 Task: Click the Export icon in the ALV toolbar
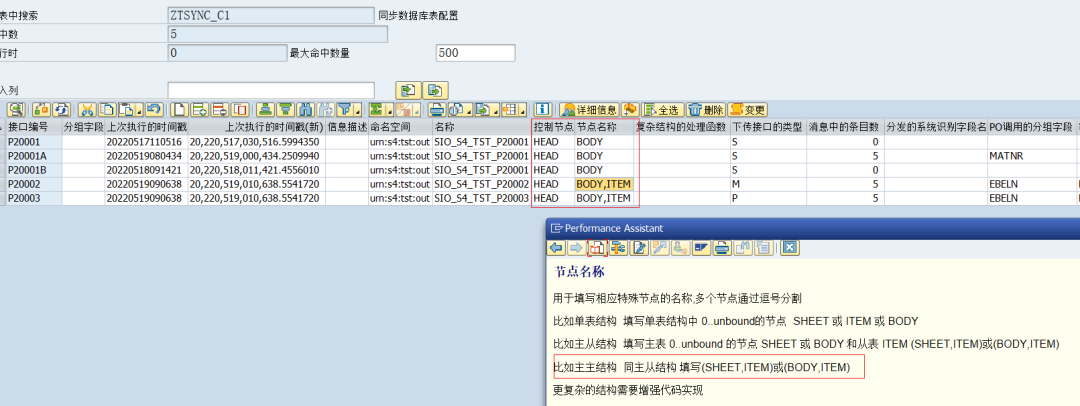tap(483, 110)
